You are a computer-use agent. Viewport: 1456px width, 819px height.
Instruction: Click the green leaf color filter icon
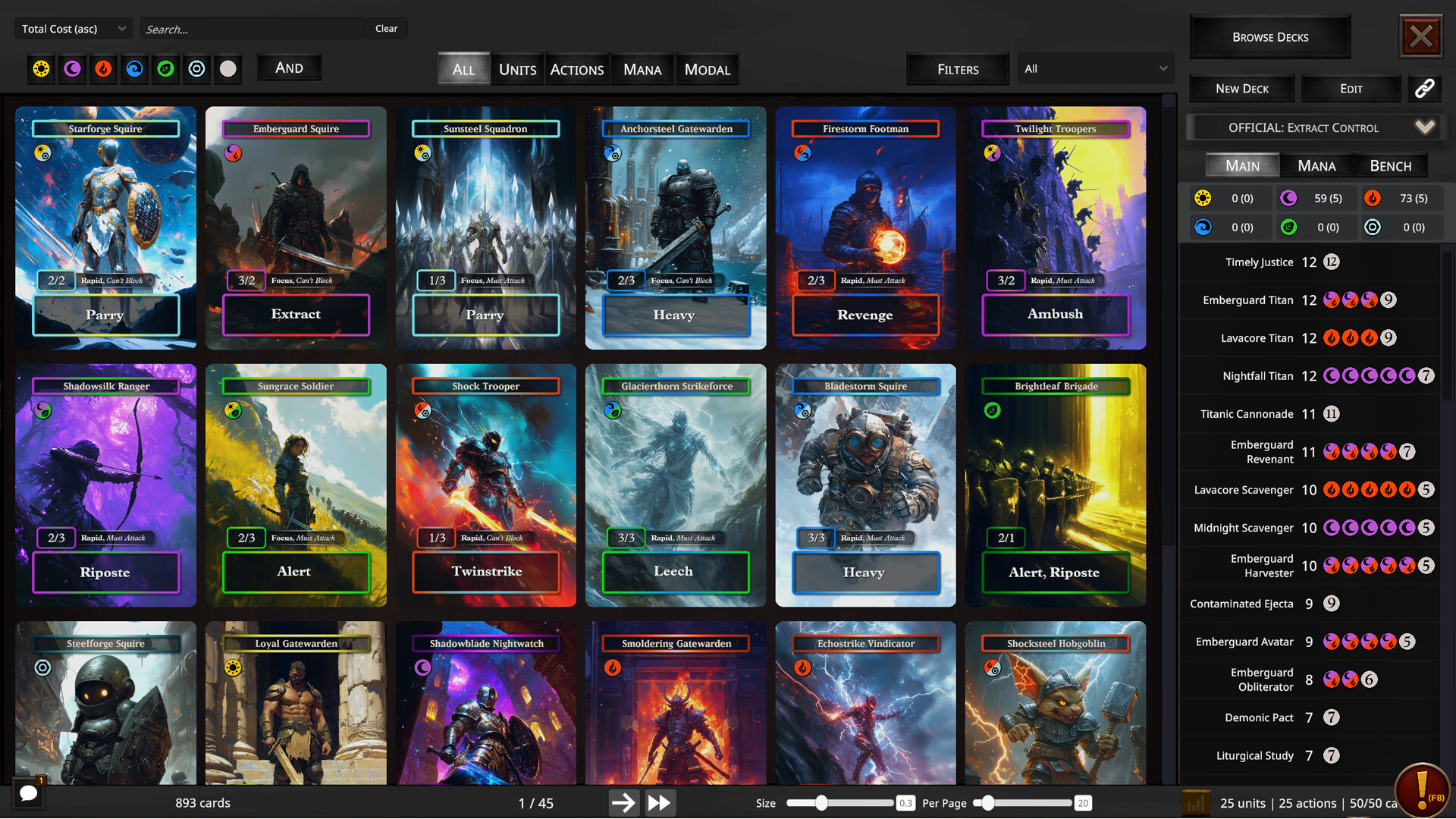pos(165,69)
